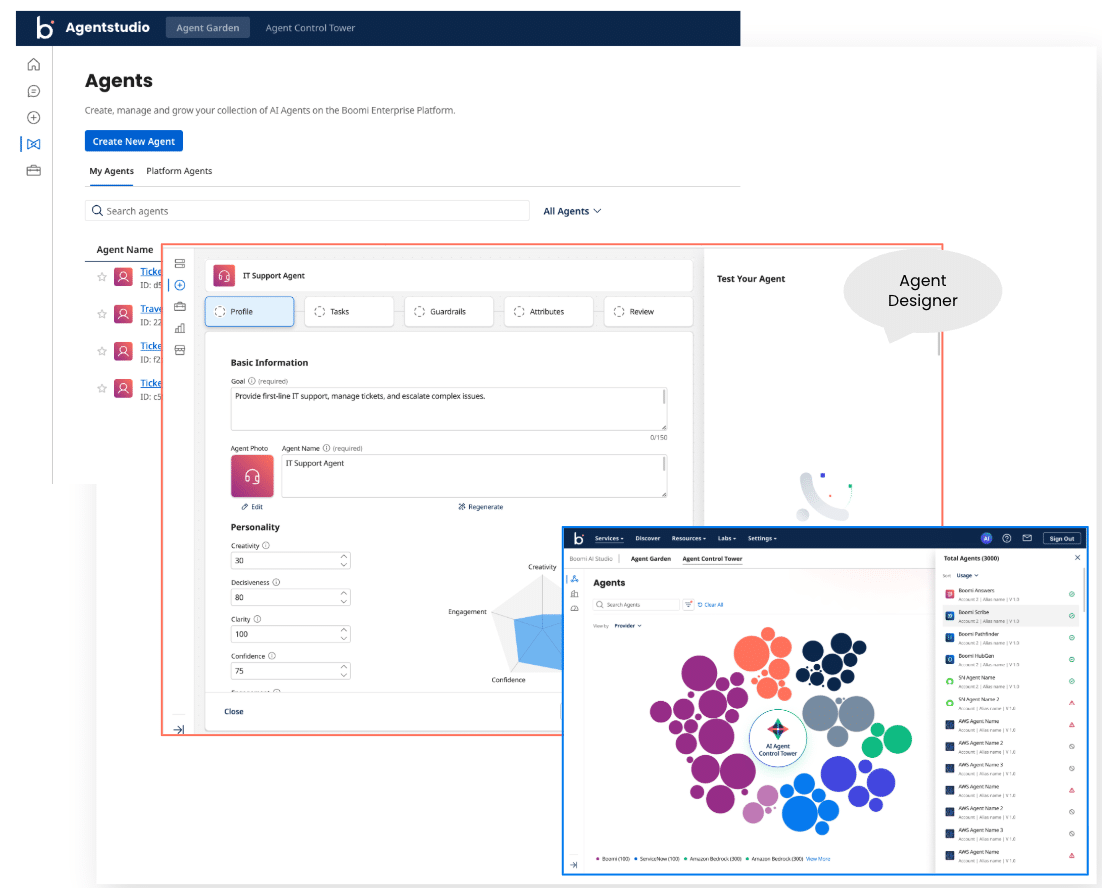The height and width of the screenshot is (888, 1102).
Task: Click the gauge icon in Control Tower sidebar
Action: pos(574,608)
